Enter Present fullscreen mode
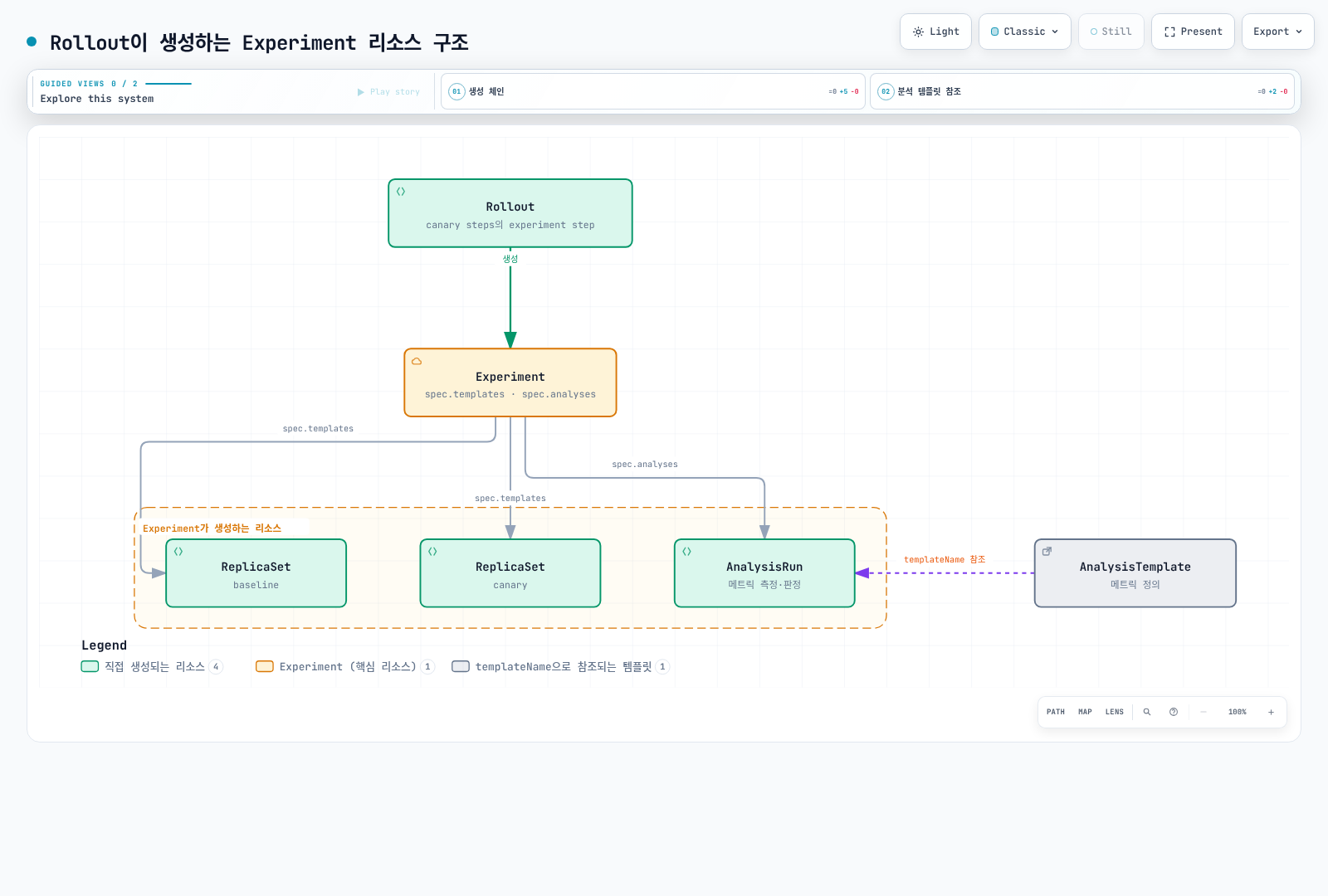This screenshot has width=1328, height=896. 1193,32
